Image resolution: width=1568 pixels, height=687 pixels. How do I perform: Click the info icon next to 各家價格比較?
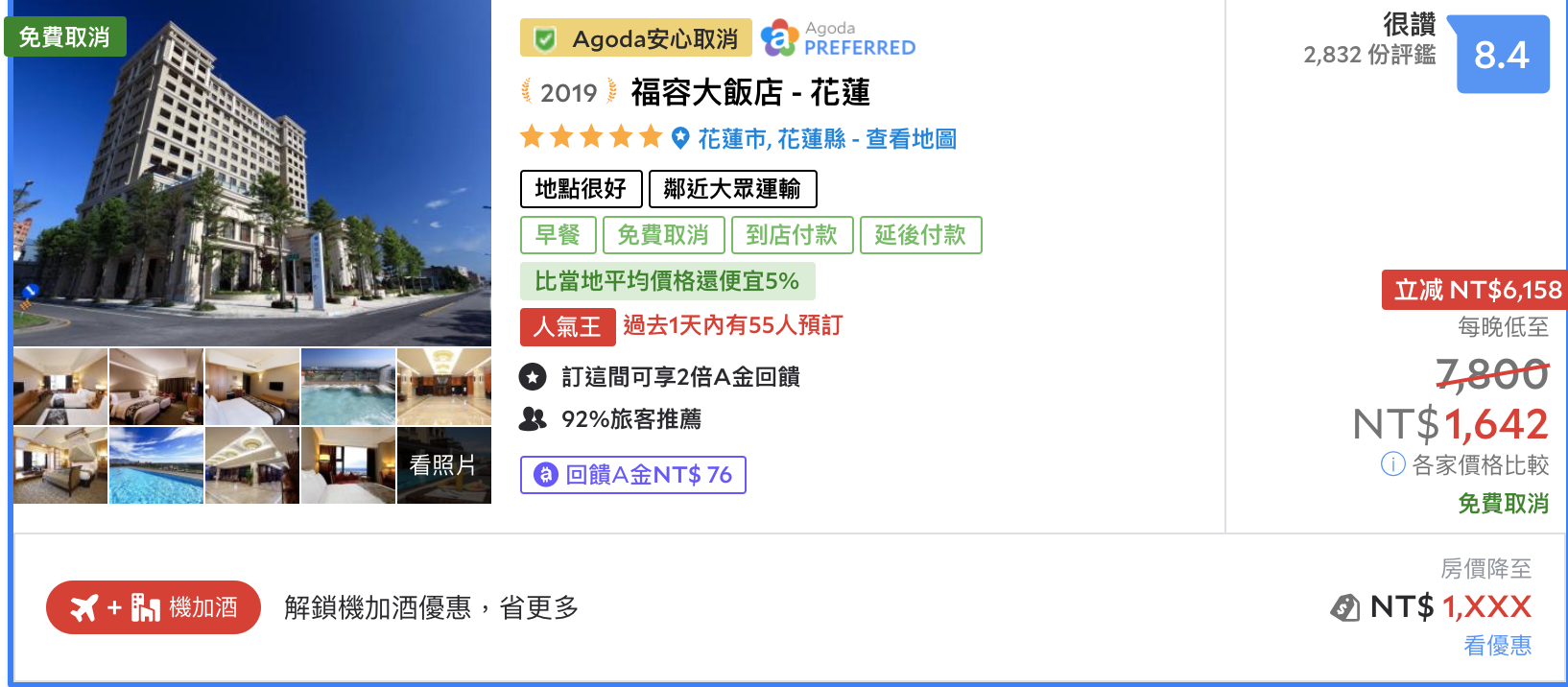pyautogui.click(x=1392, y=464)
